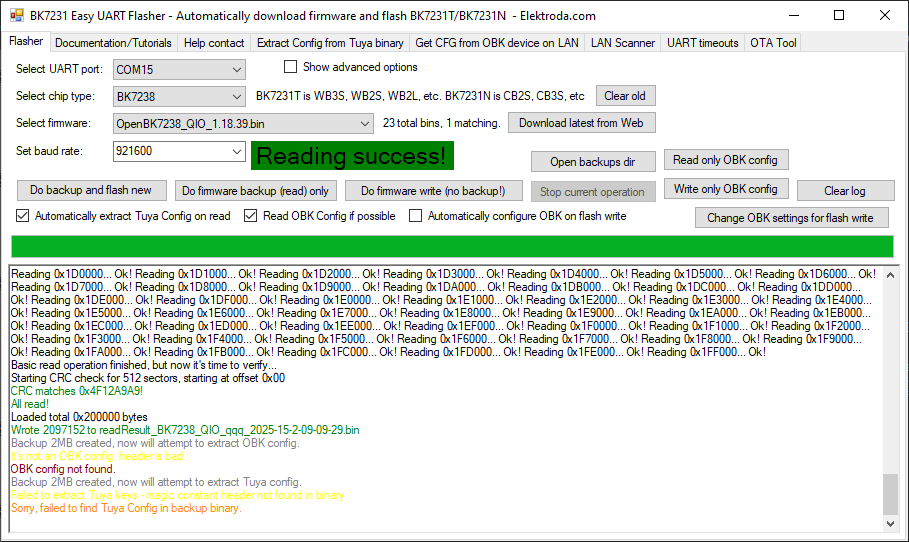
Task: Click the log scrollbar up arrow
Action: tap(890, 275)
